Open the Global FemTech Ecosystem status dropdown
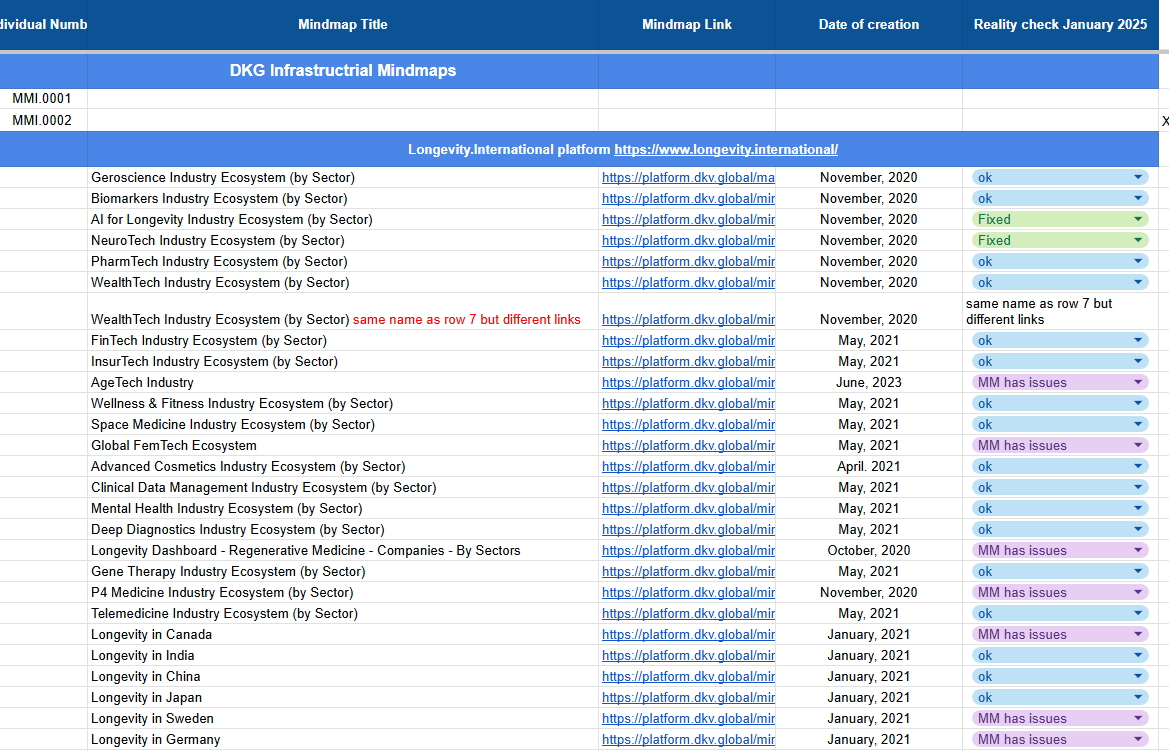 pyautogui.click(x=1138, y=446)
